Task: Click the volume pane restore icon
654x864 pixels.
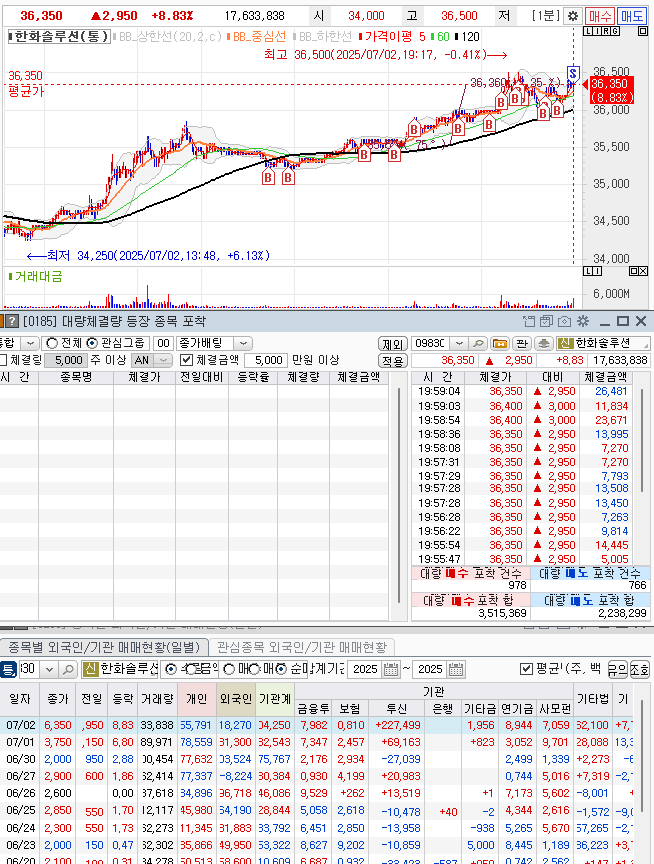Action: [x=634, y=271]
